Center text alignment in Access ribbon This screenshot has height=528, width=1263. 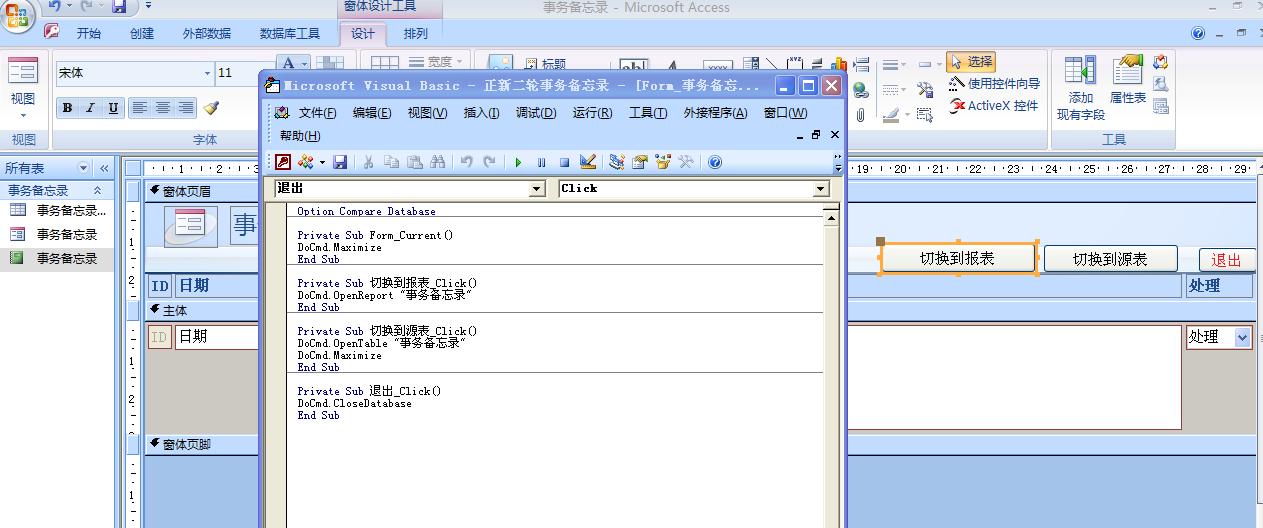(162, 108)
